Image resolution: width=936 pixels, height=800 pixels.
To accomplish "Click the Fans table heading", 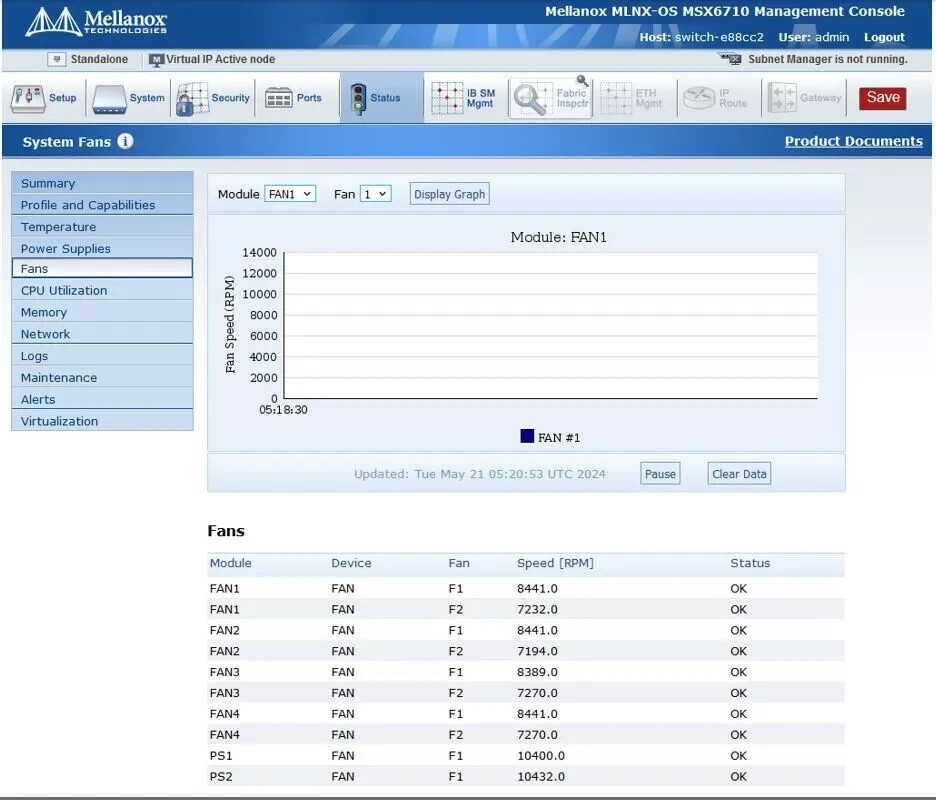I will pos(226,531).
